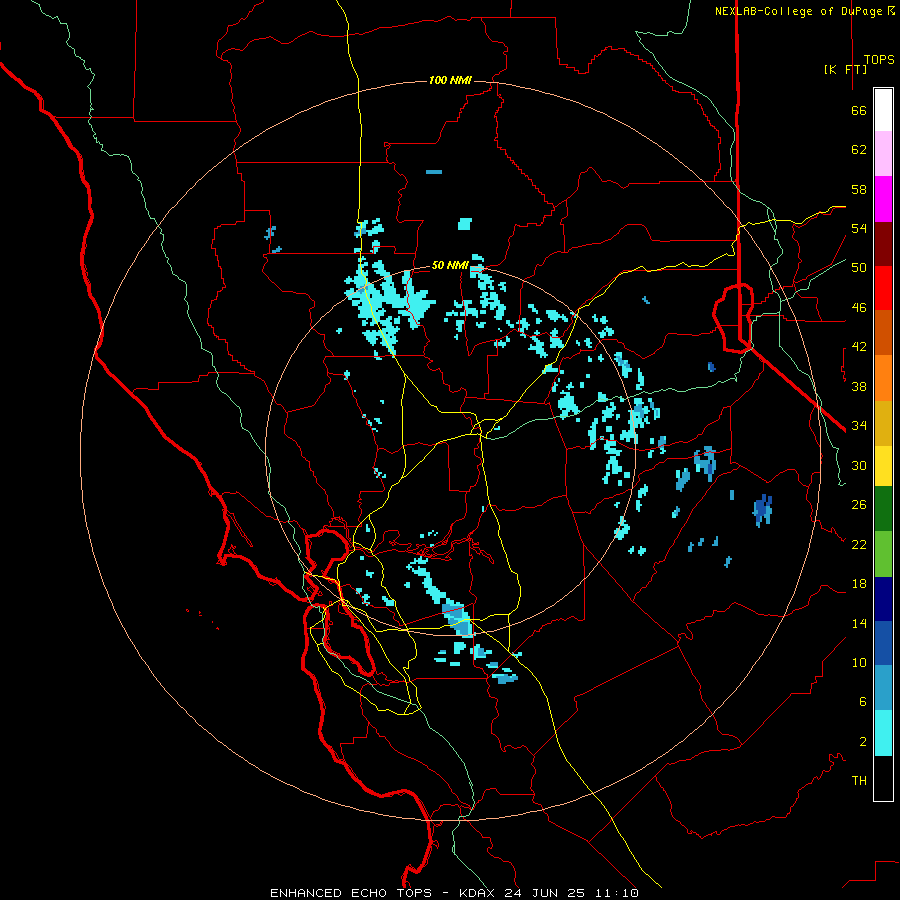Click the gold 34 kft legend swatch

883,423
